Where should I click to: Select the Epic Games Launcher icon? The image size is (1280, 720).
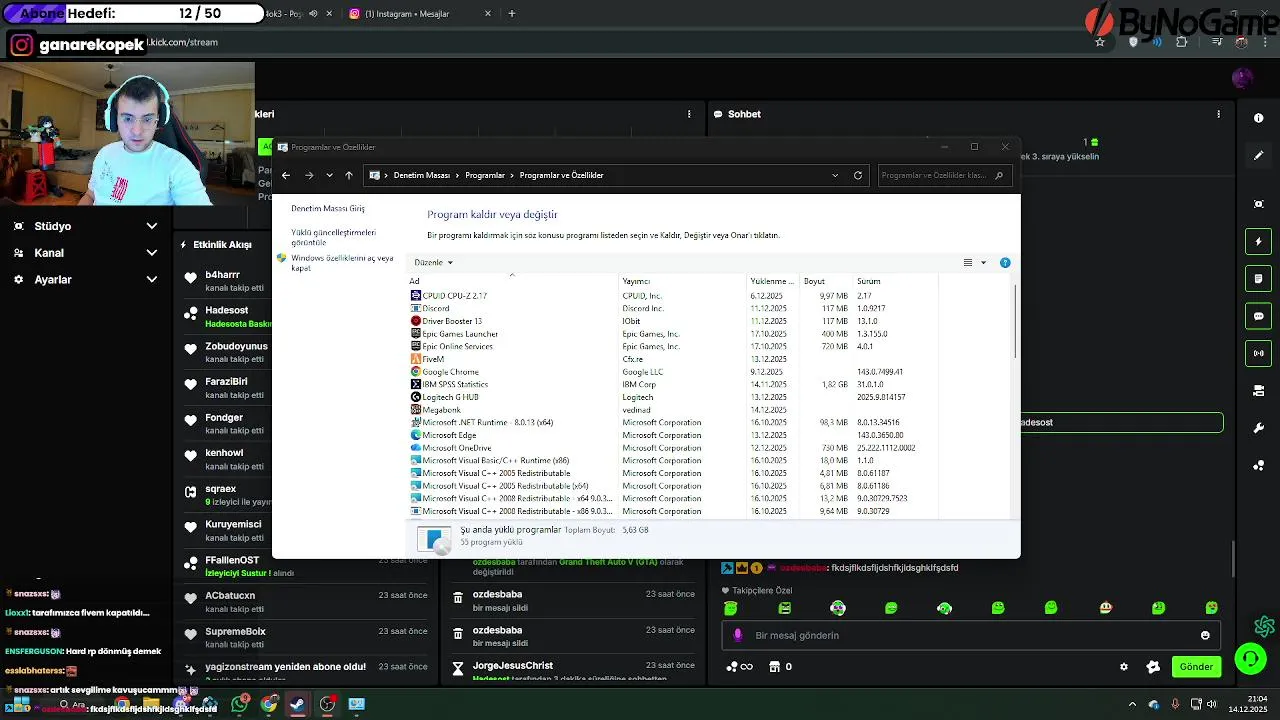[x=416, y=334]
